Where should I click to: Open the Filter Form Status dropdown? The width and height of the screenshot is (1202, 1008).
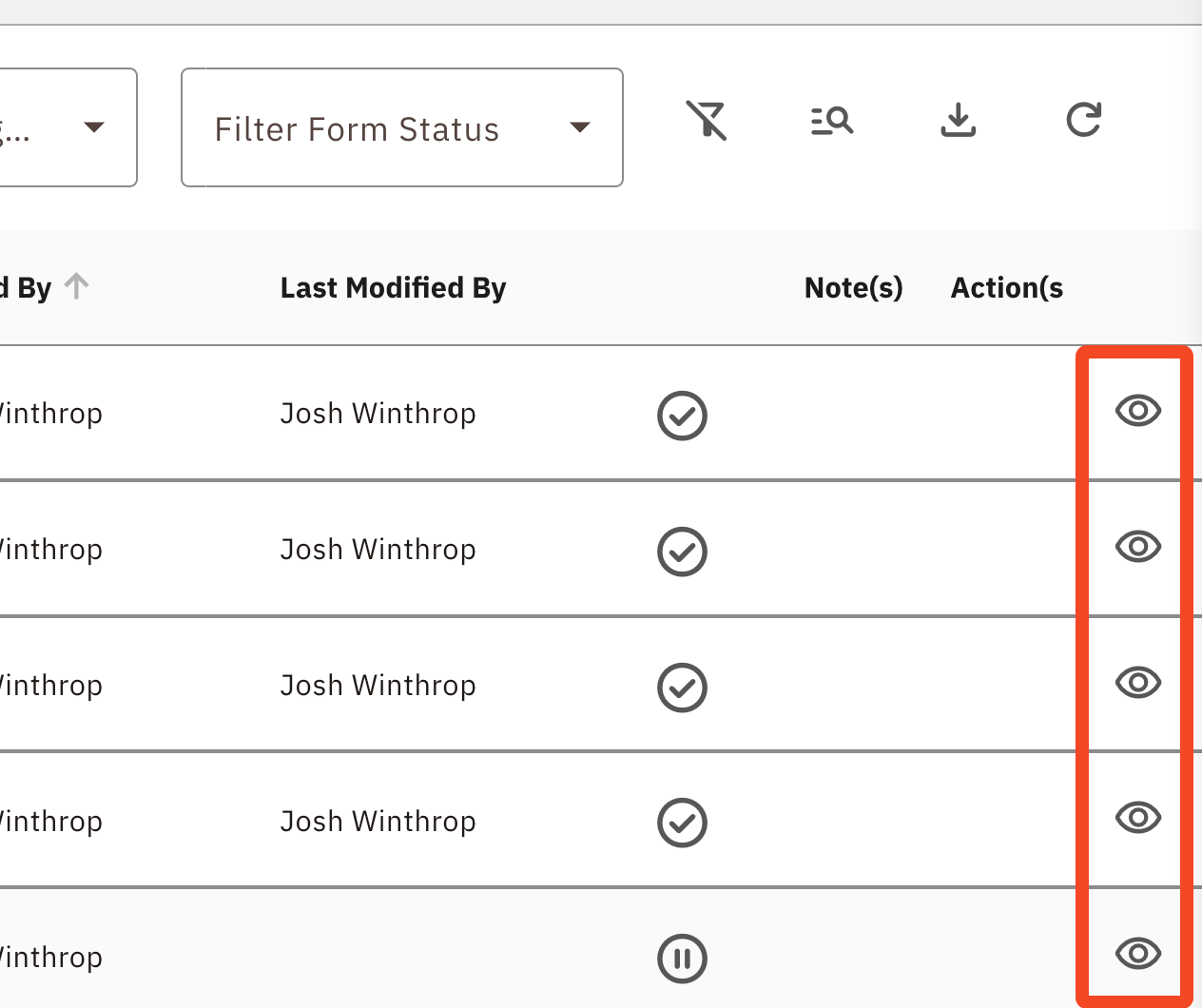pos(402,127)
